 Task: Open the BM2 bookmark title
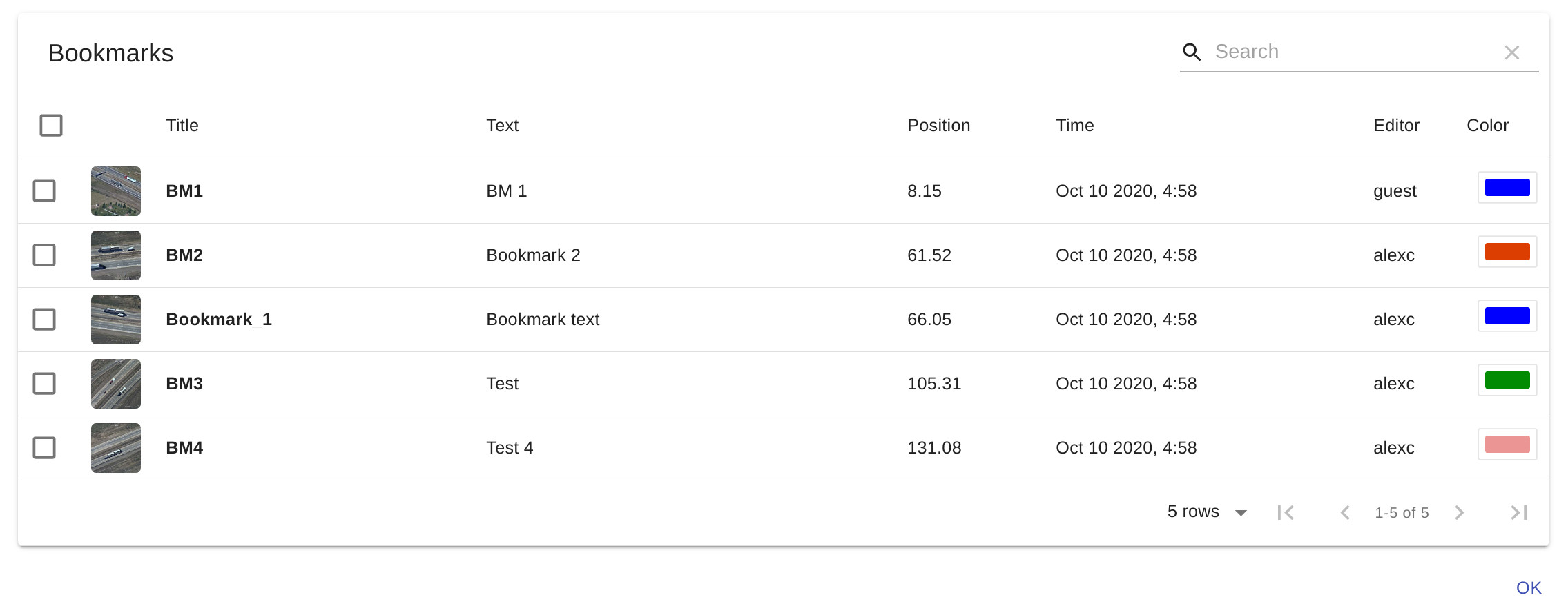(x=184, y=255)
